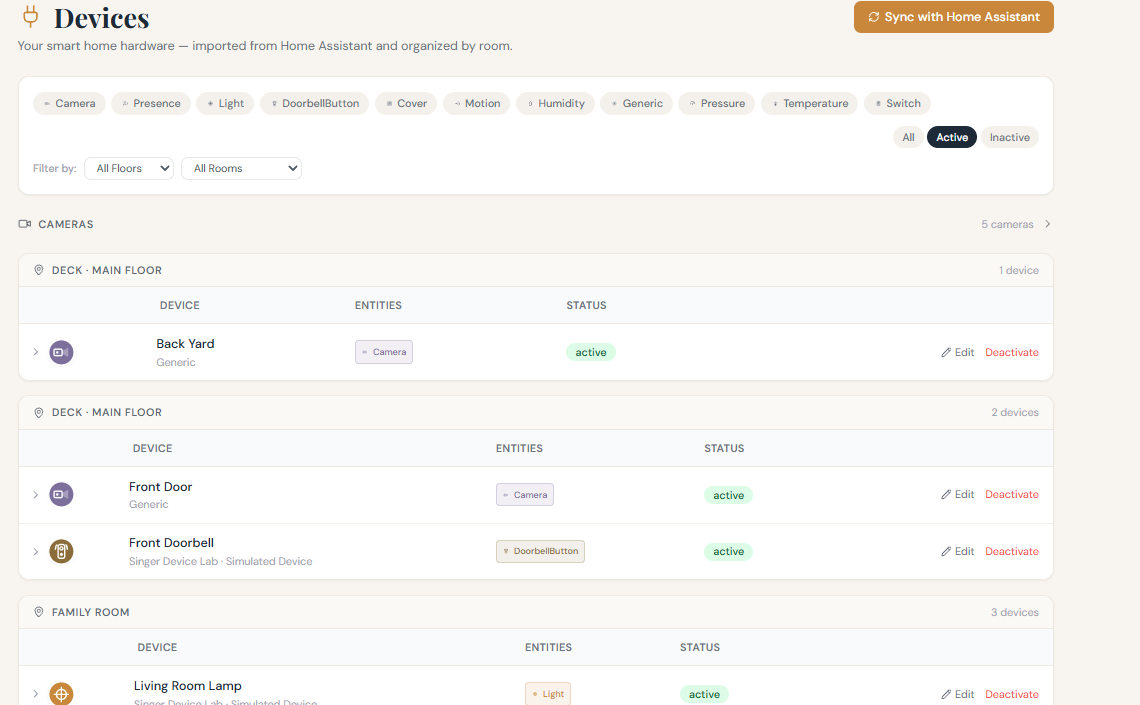Click the active status badge for Back Yard

tap(591, 352)
